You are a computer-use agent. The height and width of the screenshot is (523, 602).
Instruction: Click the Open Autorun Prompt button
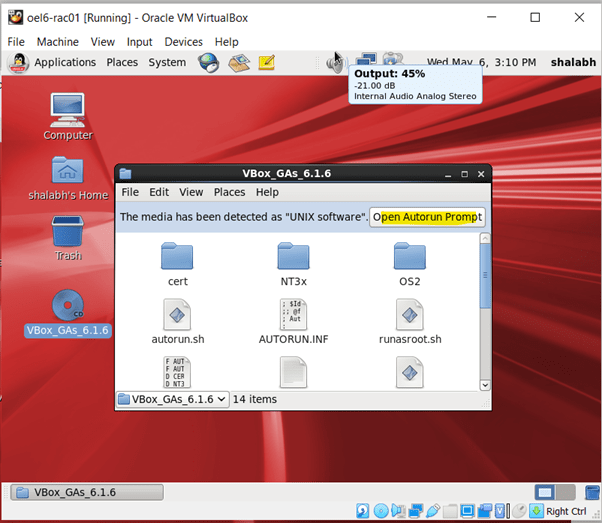(x=427, y=217)
